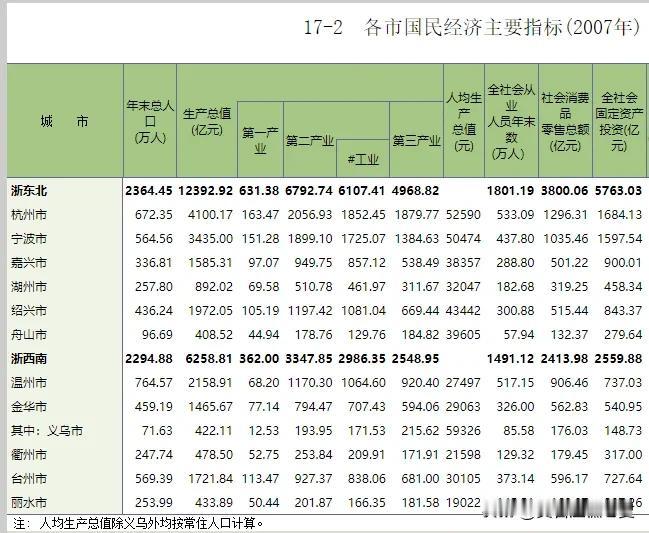Select Huzhou GDP cell 892.02

pyautogui.click(x=214, y=286)
